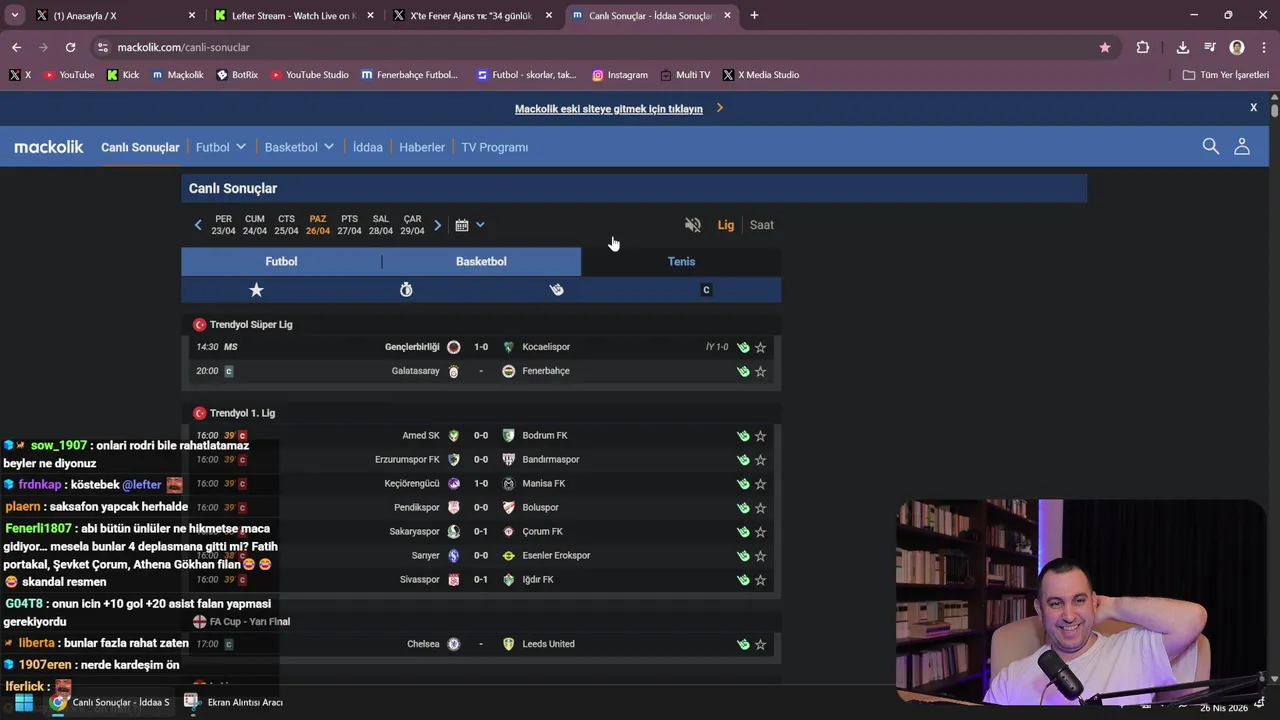The width and height of the screenshot is (1280, 720).
Task: Click the address bar URL field
Action: click(600, 47)
